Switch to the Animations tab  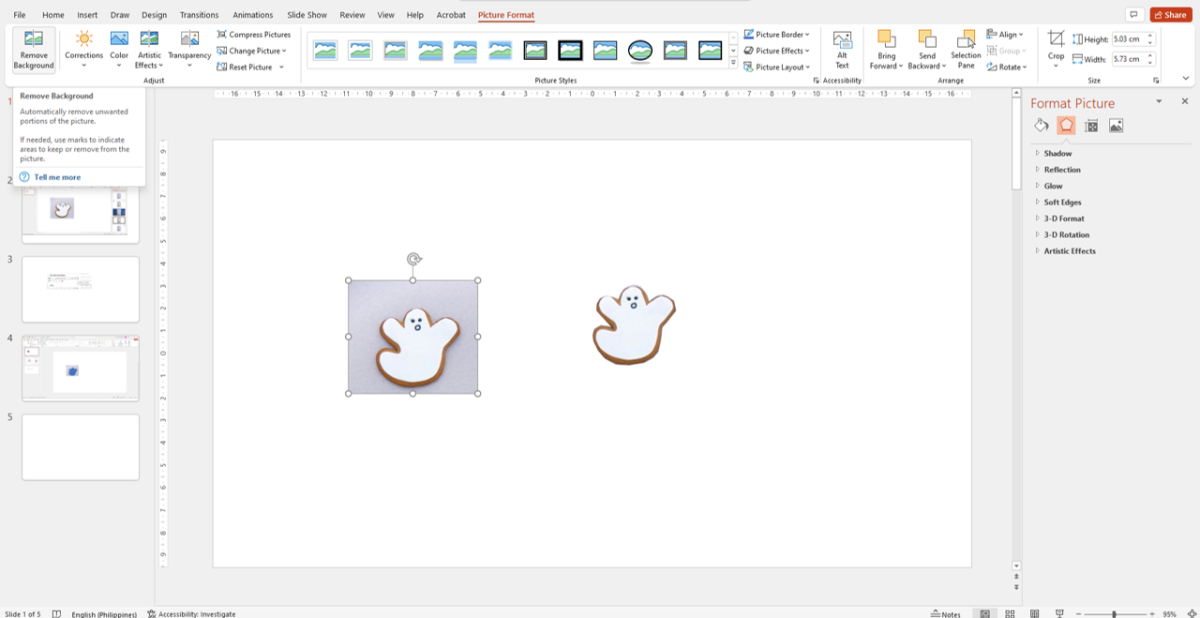(252, 14)
